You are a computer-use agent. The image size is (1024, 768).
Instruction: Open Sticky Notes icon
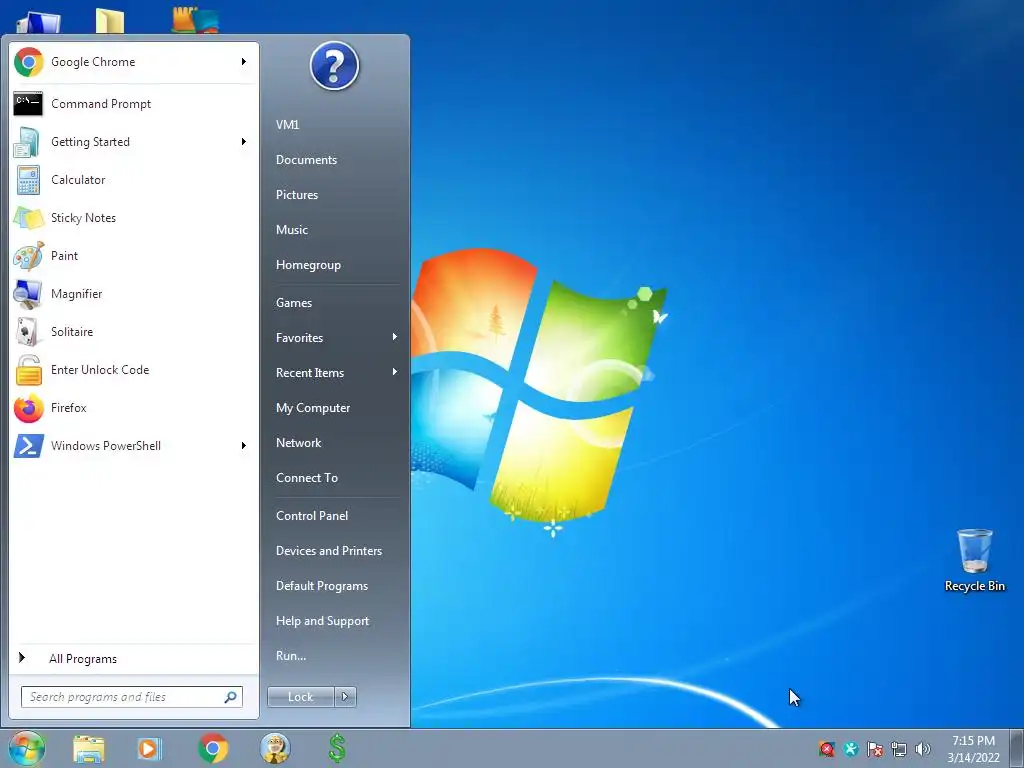pyautogui.click(x=28, y=217)
